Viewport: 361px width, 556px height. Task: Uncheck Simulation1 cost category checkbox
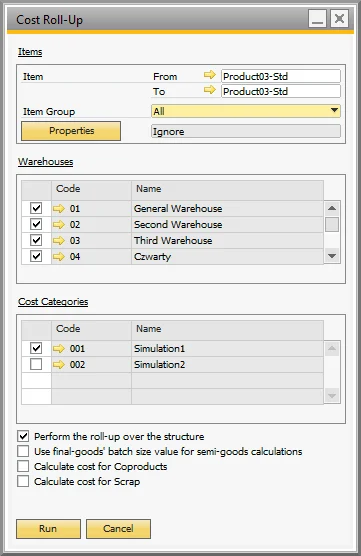coord(36,348)
